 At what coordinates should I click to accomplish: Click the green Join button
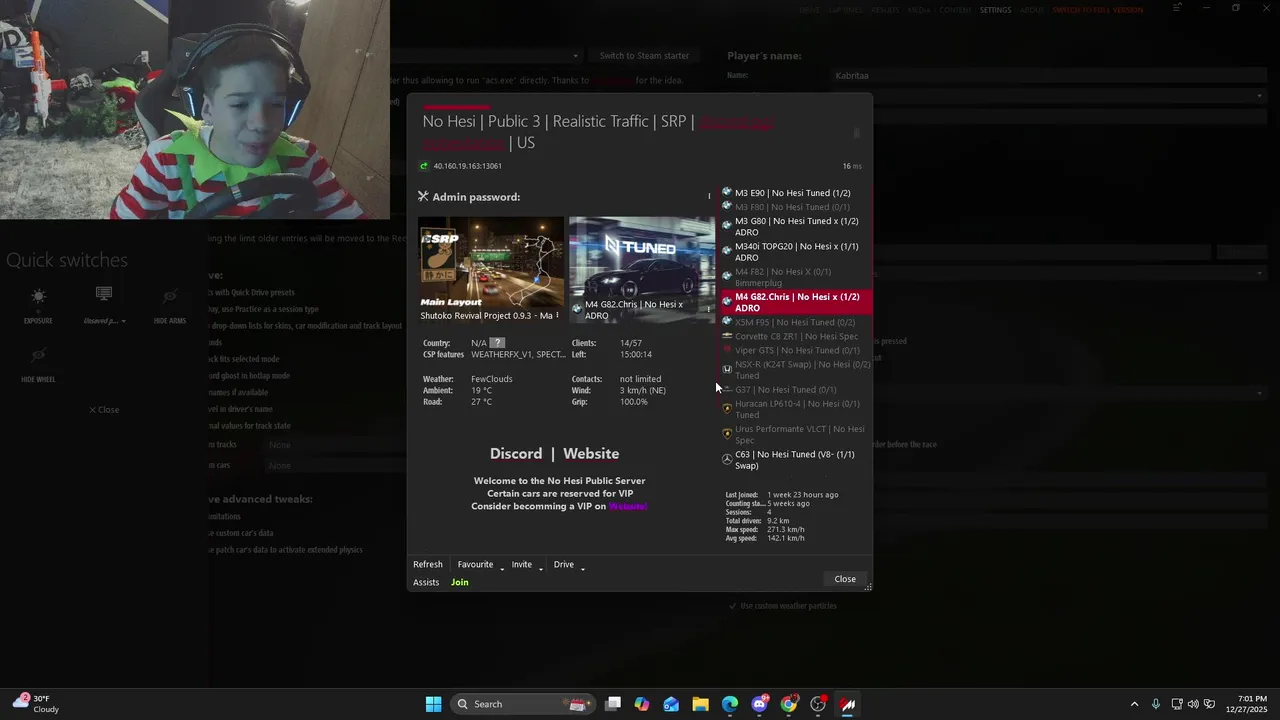click(x=459, y=582)
